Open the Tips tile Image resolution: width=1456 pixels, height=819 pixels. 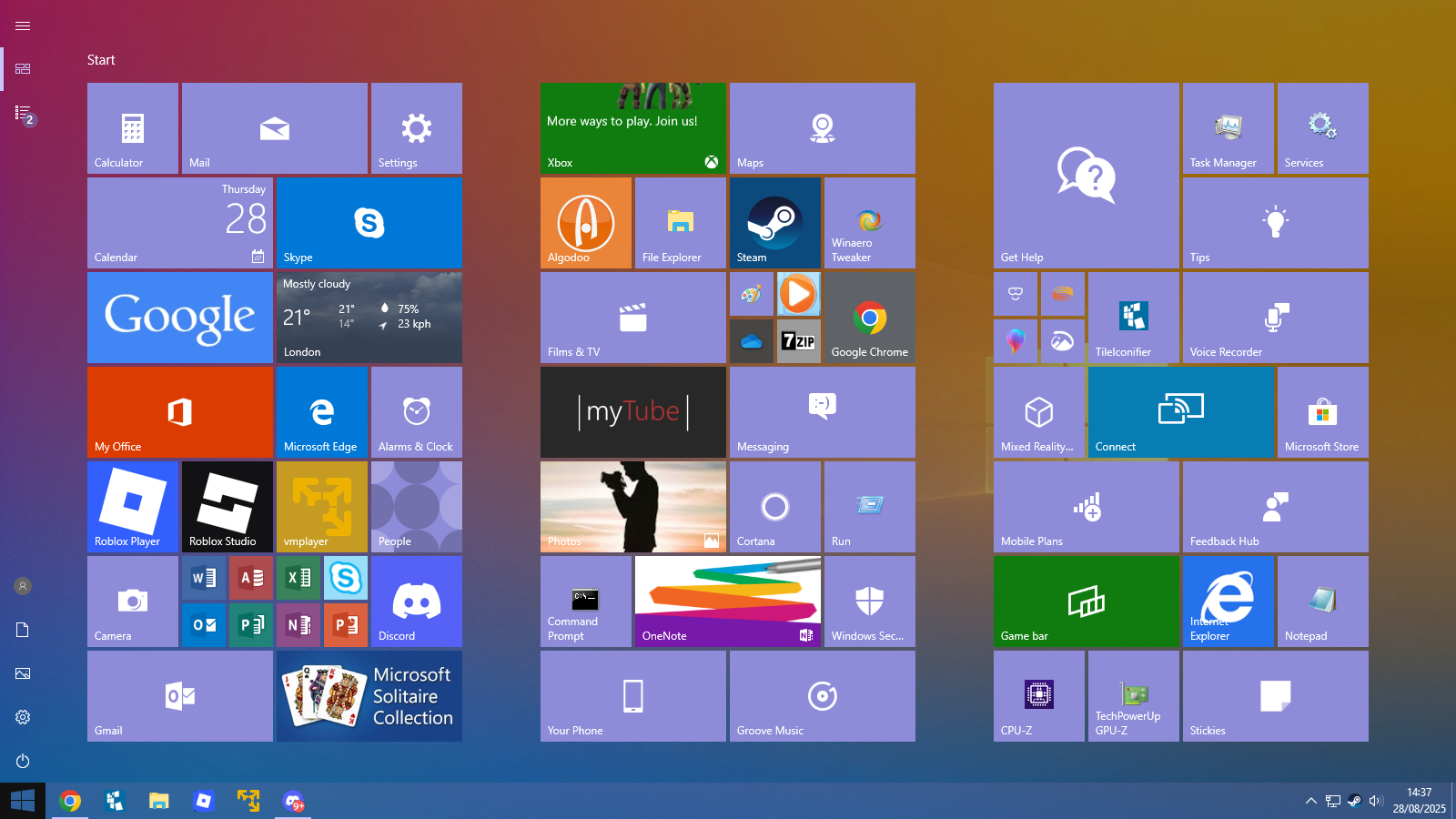[x=1276, y=223]
